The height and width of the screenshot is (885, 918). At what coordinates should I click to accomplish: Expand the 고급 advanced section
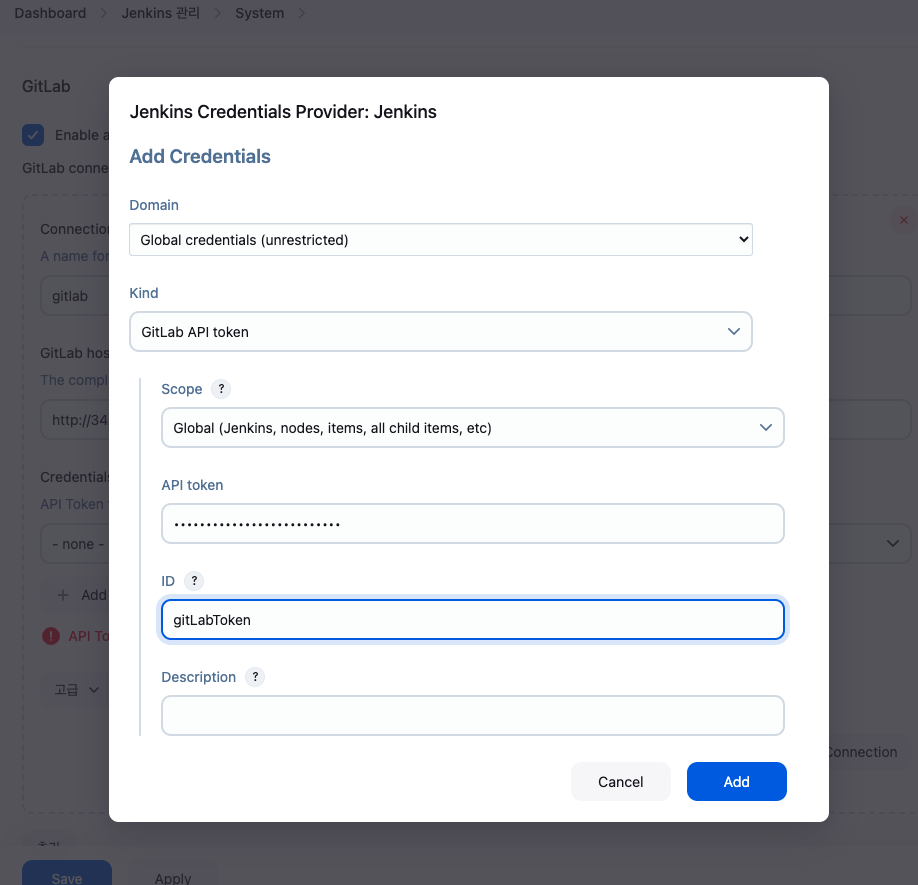point(76,690)
